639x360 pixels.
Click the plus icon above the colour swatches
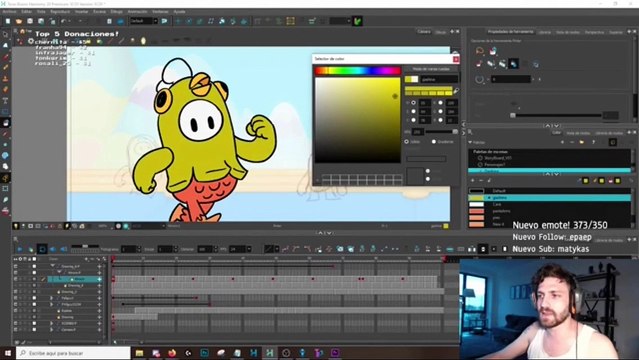(472, 180)
